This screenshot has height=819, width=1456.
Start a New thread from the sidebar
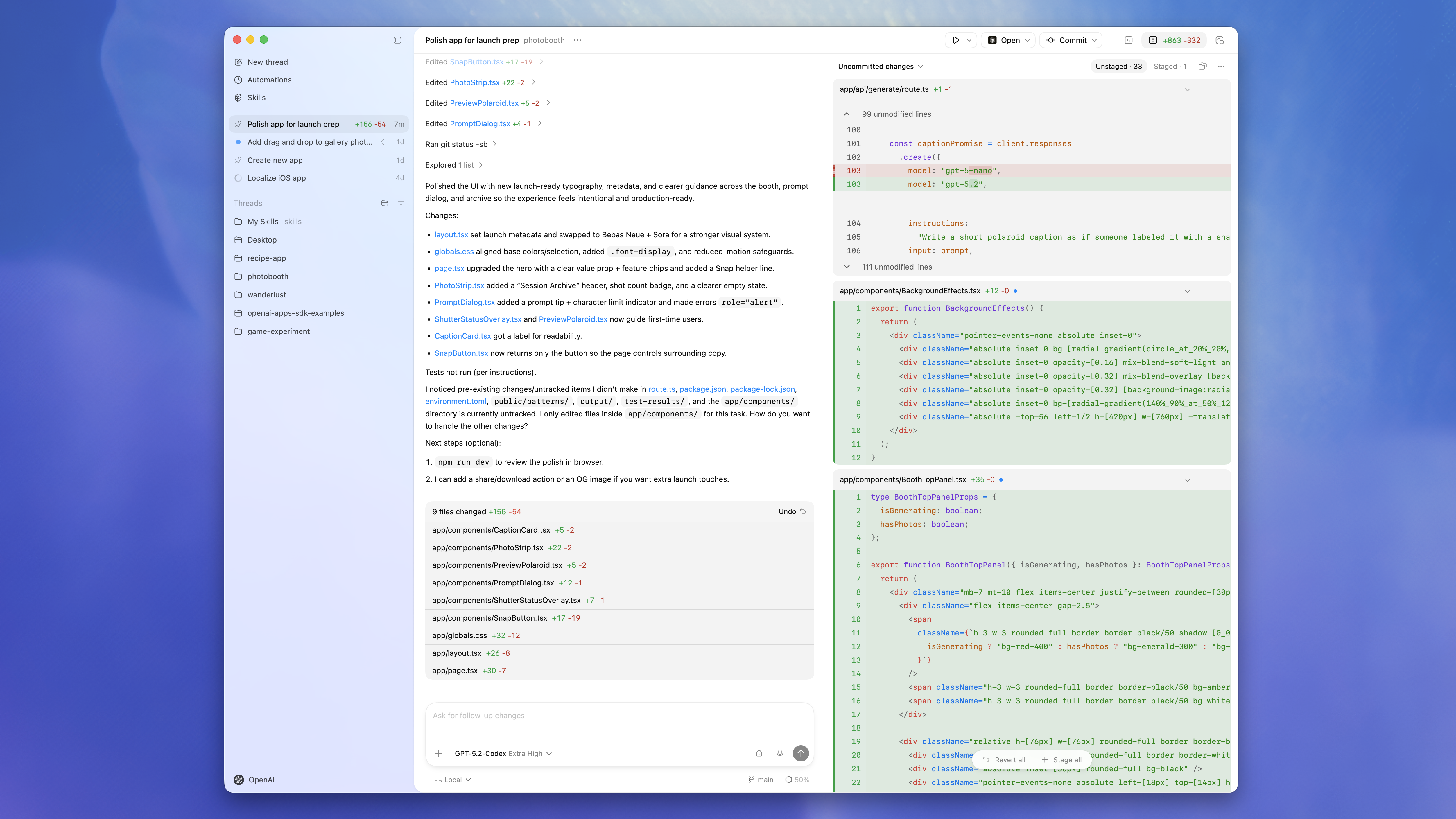[267, 62]
